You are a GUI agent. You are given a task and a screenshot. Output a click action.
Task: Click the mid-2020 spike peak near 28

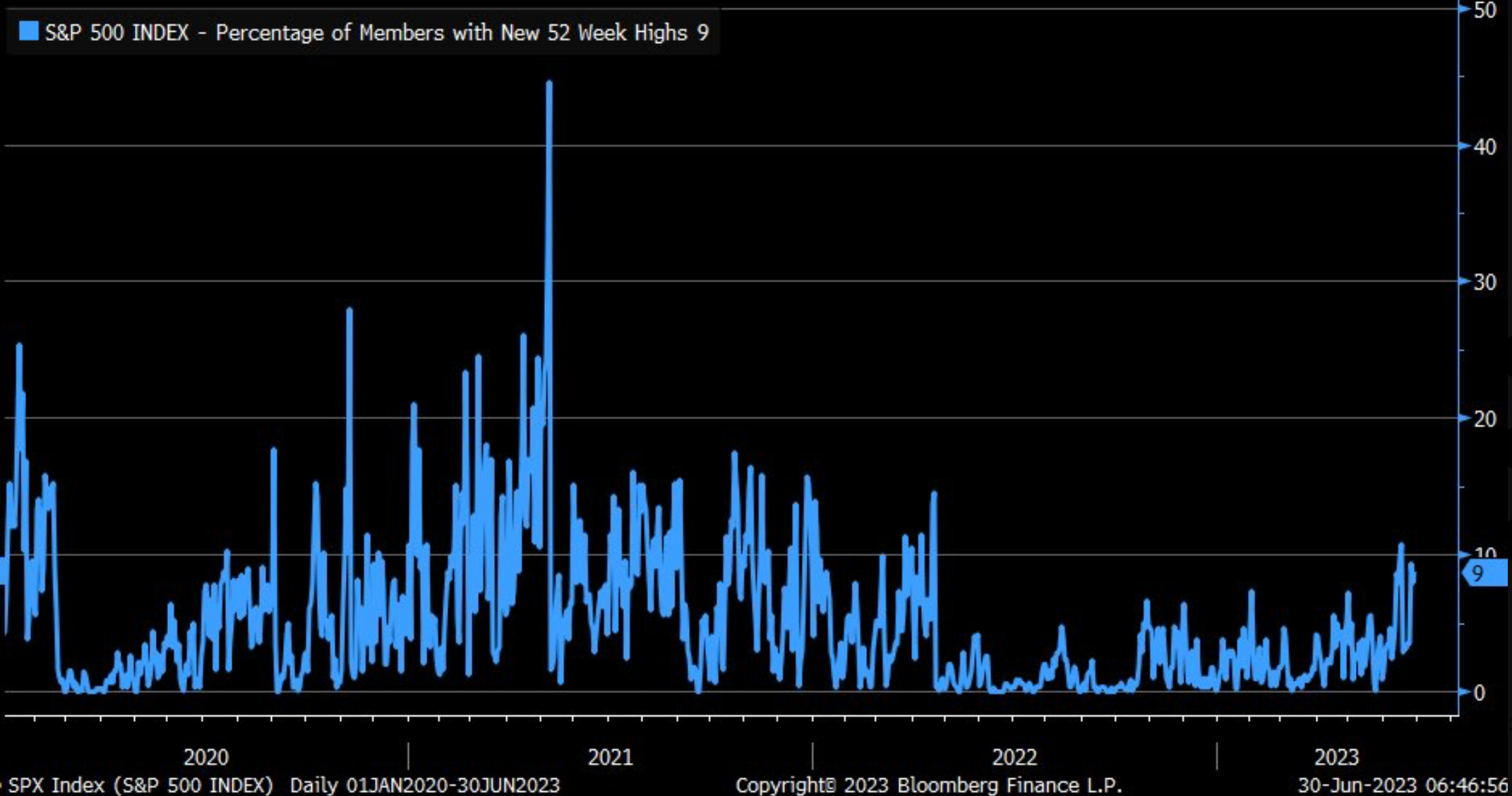pos(349,309)
